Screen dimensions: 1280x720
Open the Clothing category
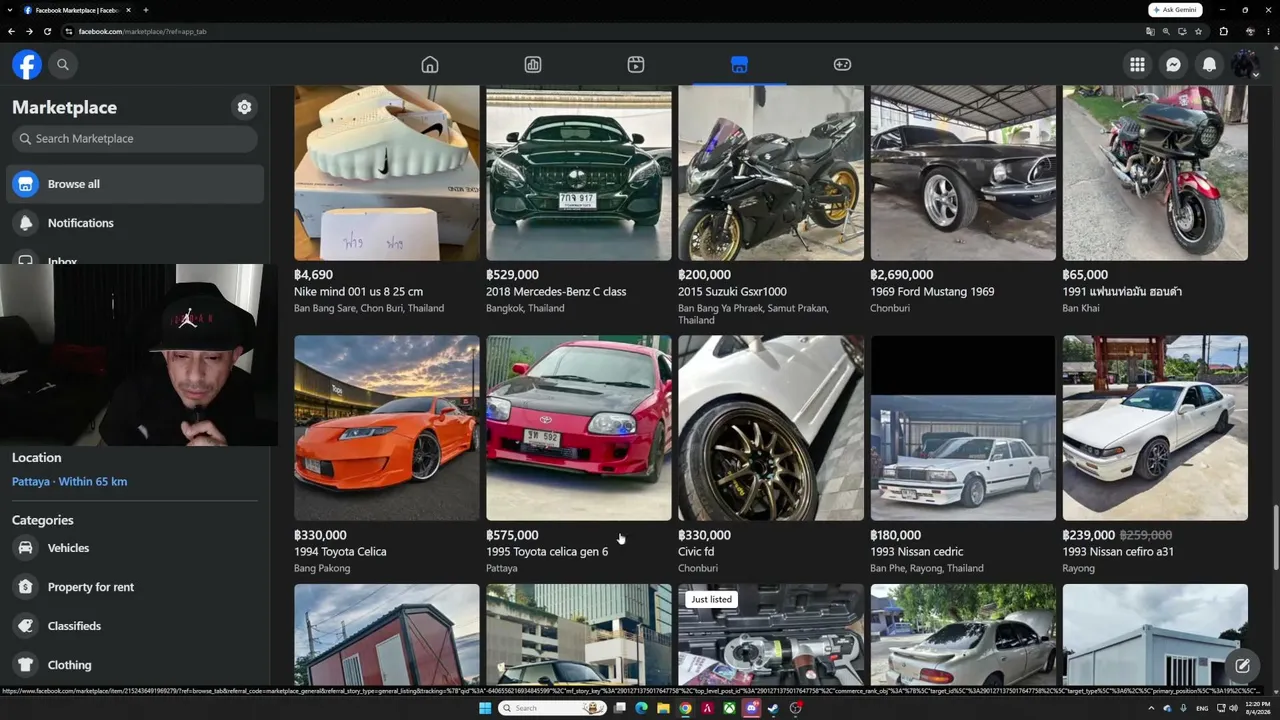(x=136, y=665)
